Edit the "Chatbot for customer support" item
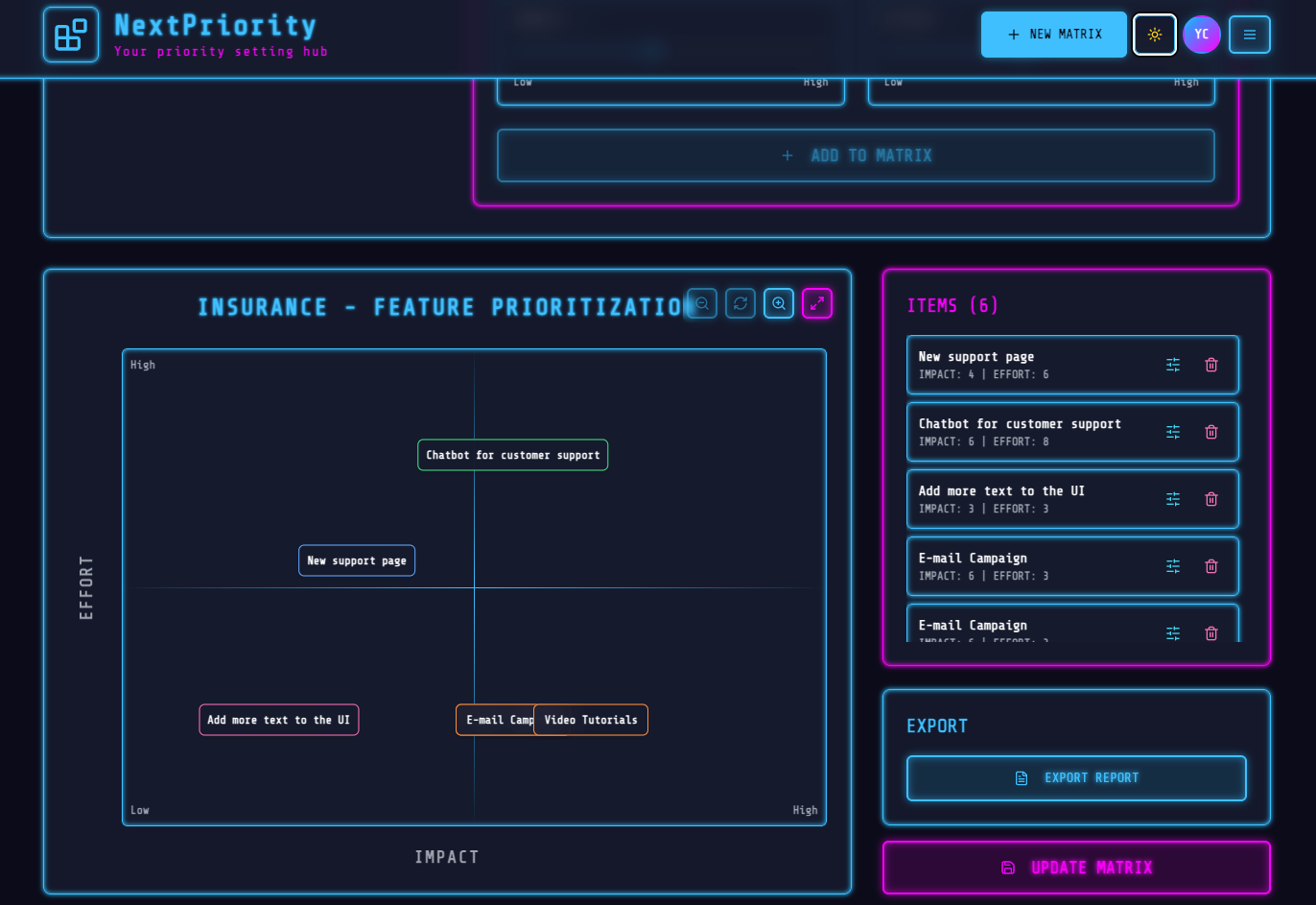 pos(1172,432)
